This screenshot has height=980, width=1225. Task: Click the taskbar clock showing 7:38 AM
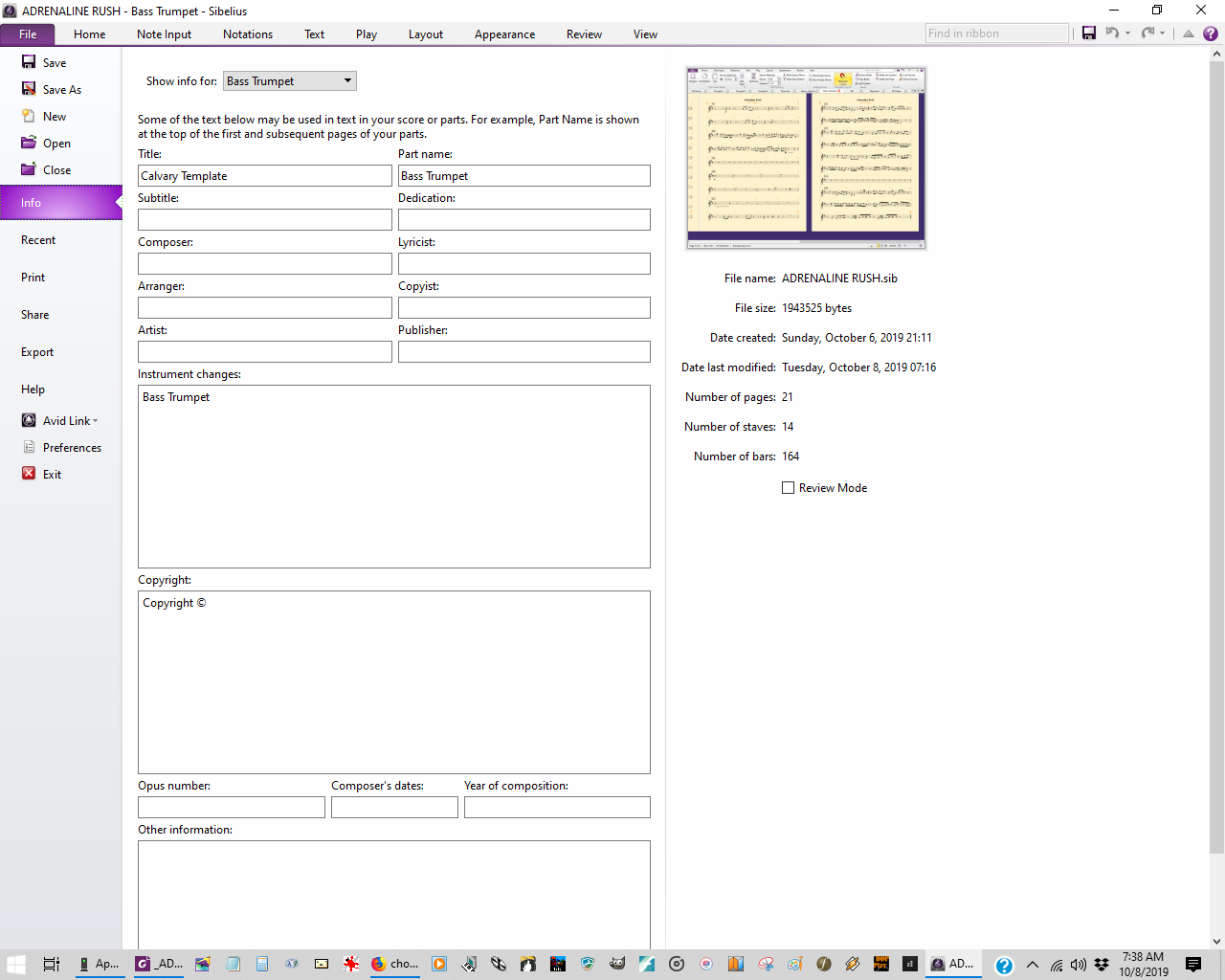click(1144, 964)
